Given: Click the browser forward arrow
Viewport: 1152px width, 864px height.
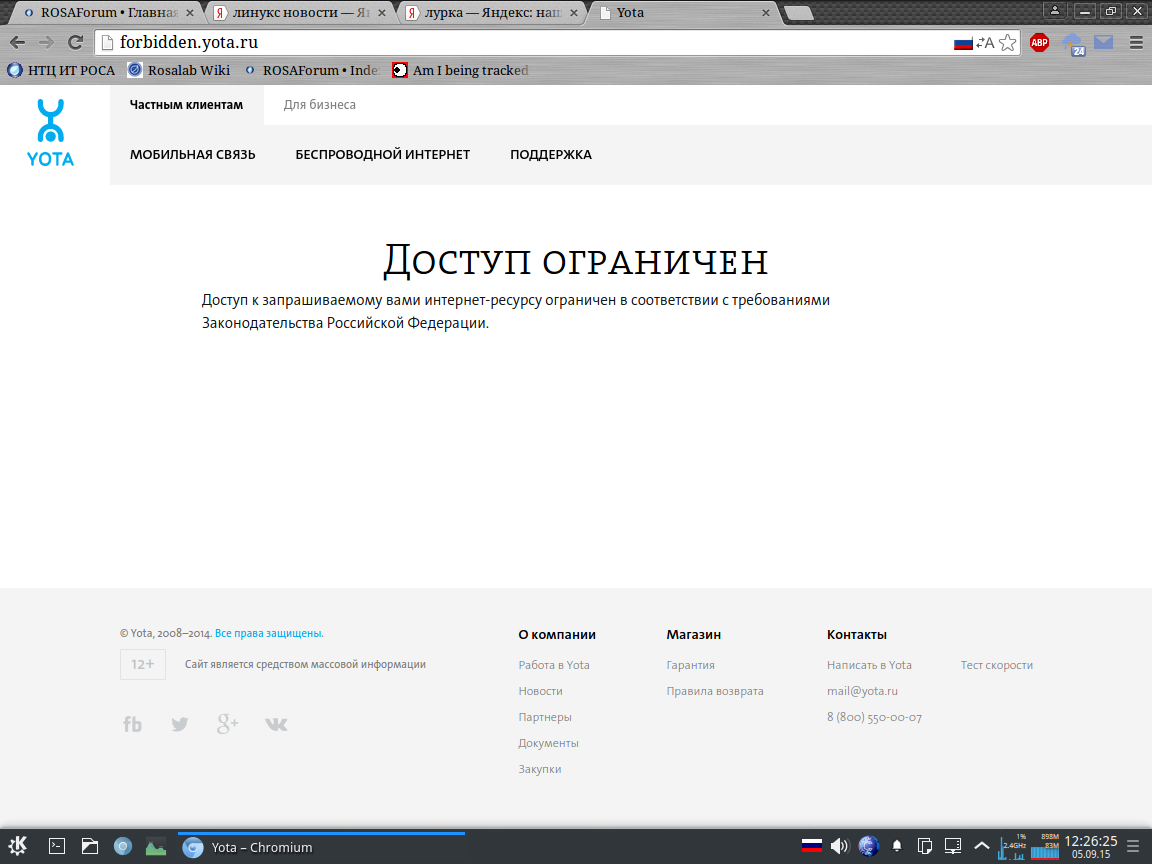Looking at the screenshot, I should coord(46,43).
